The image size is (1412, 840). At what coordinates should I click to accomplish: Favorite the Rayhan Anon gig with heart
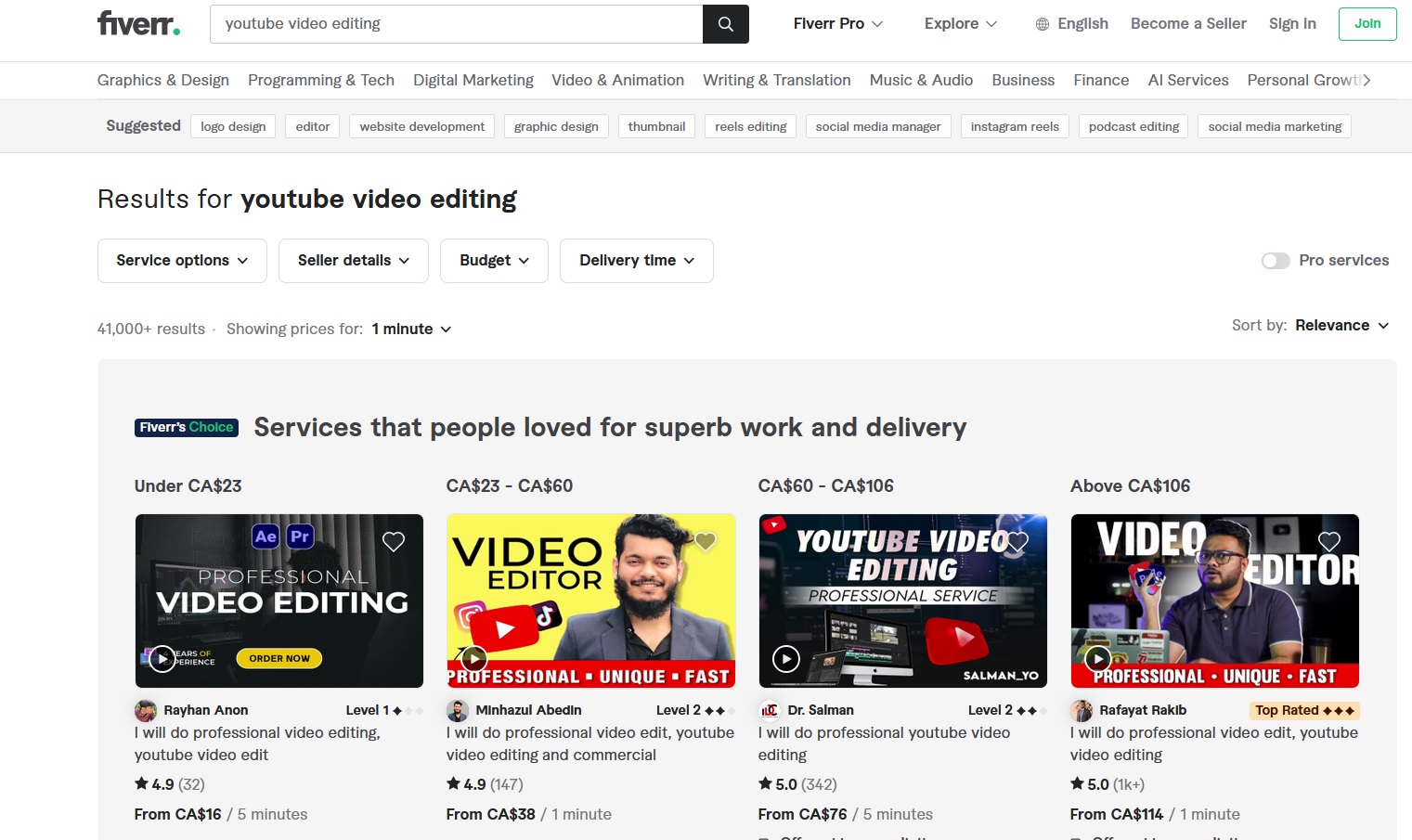click(394, 541)
